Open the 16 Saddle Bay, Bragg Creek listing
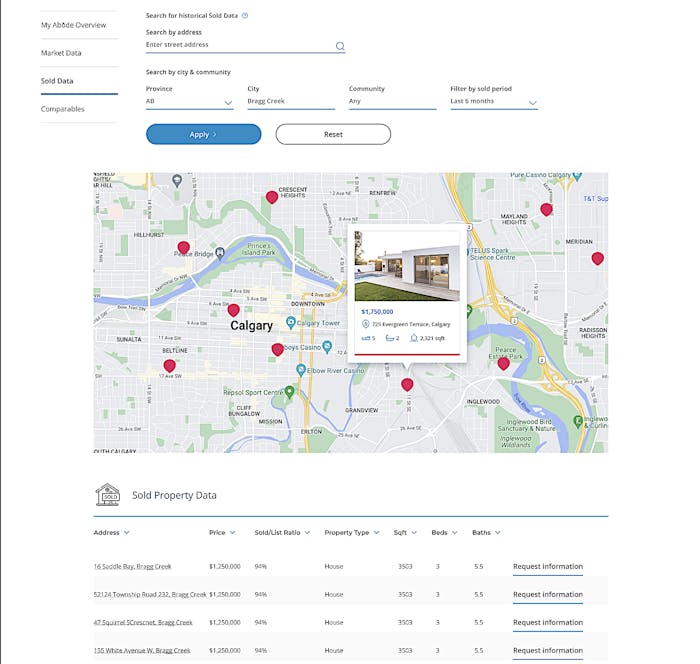 point(134,567)
